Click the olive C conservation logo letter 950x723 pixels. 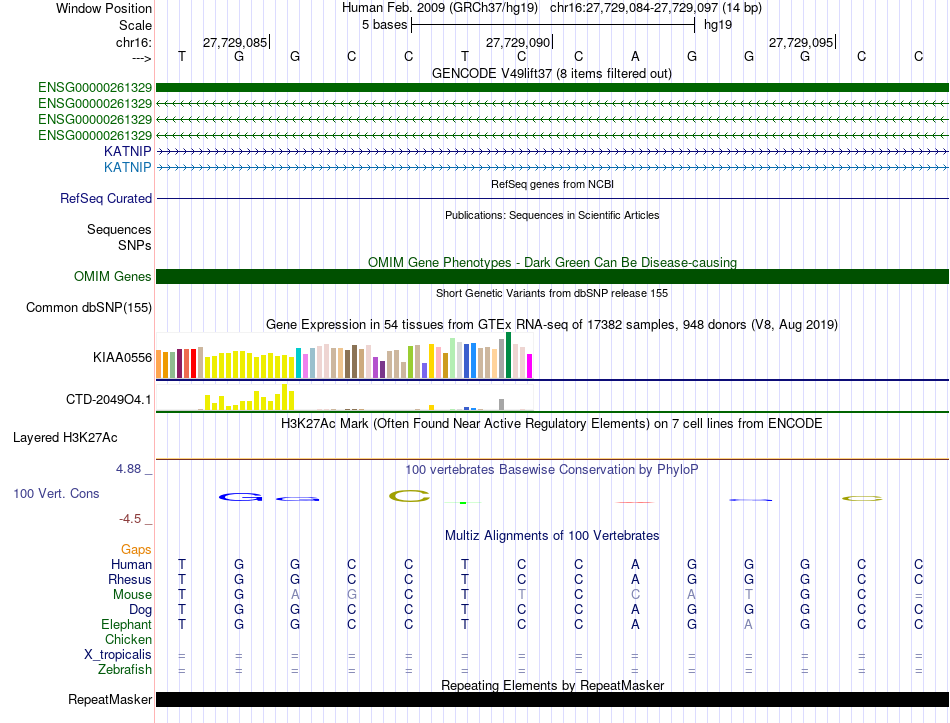pyautogui.click(x=409, y=495)
